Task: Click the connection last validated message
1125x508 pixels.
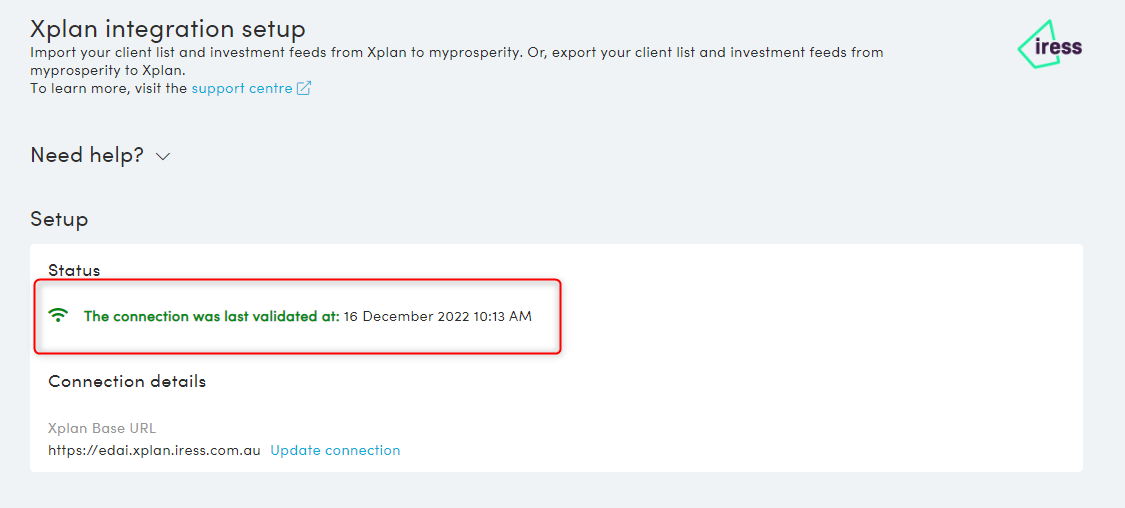Action: pos(211,316)
